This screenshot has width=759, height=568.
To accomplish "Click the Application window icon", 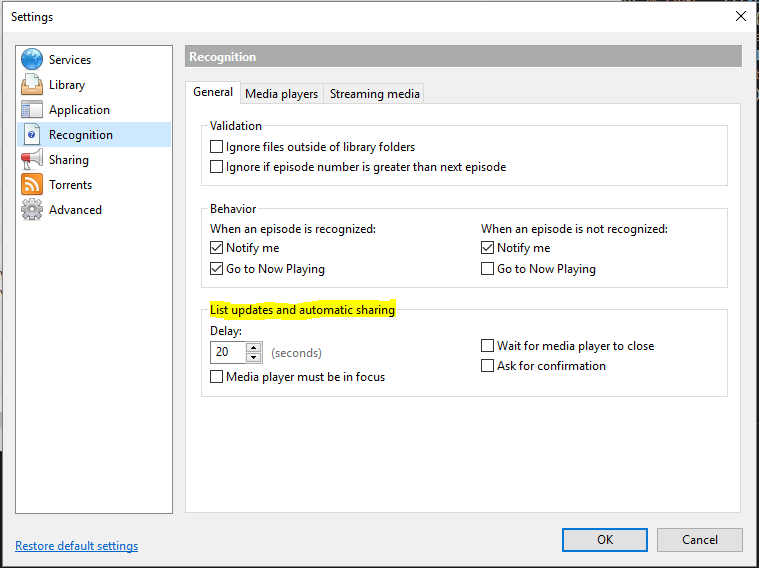I will tap(31, 109).
